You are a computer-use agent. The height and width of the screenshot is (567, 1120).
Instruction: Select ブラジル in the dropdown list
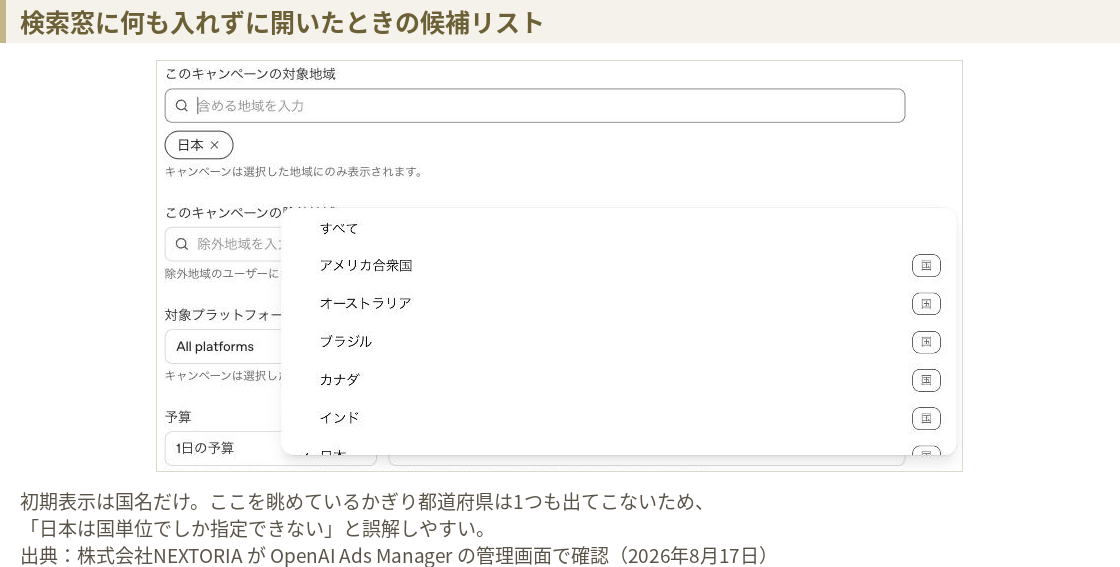tap(619, 342)
